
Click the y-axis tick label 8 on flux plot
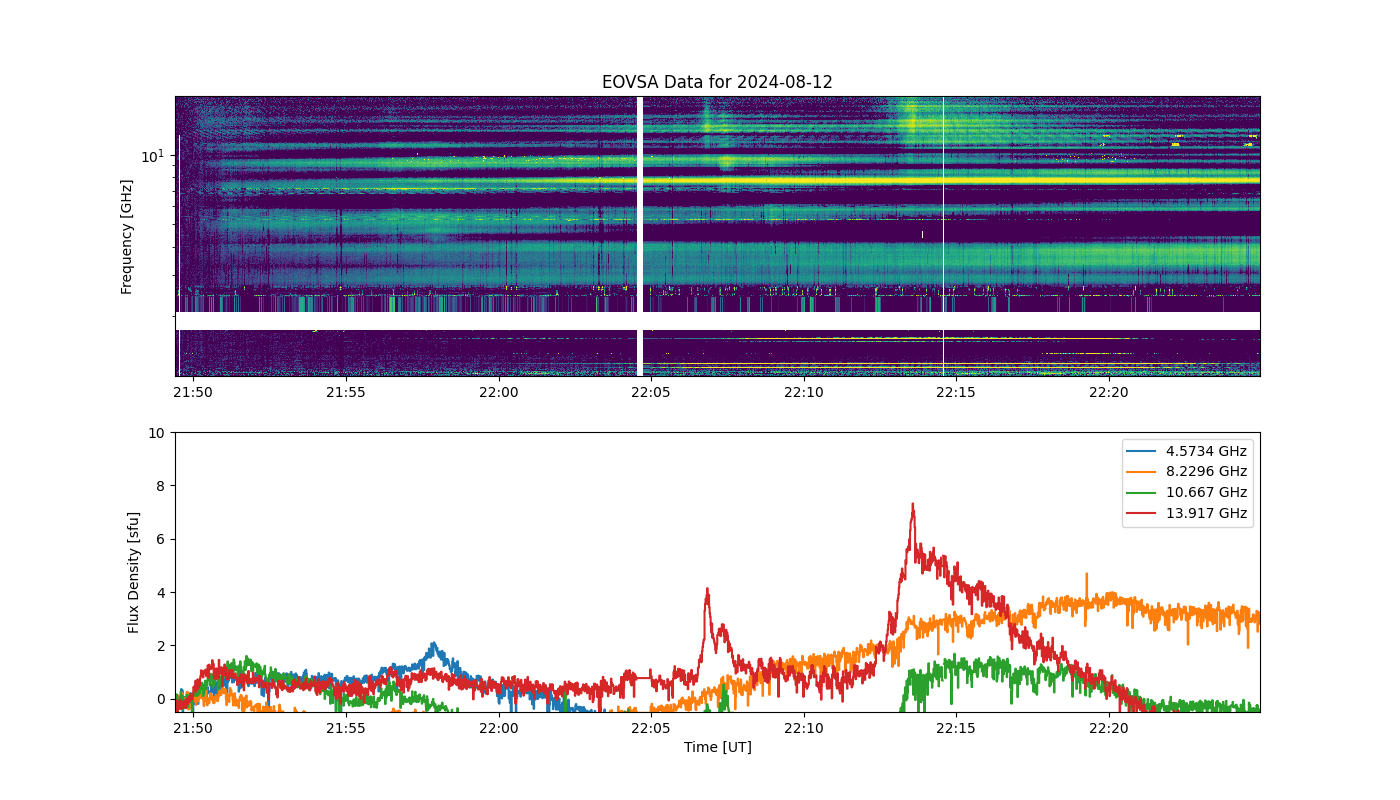coord(161,486)
